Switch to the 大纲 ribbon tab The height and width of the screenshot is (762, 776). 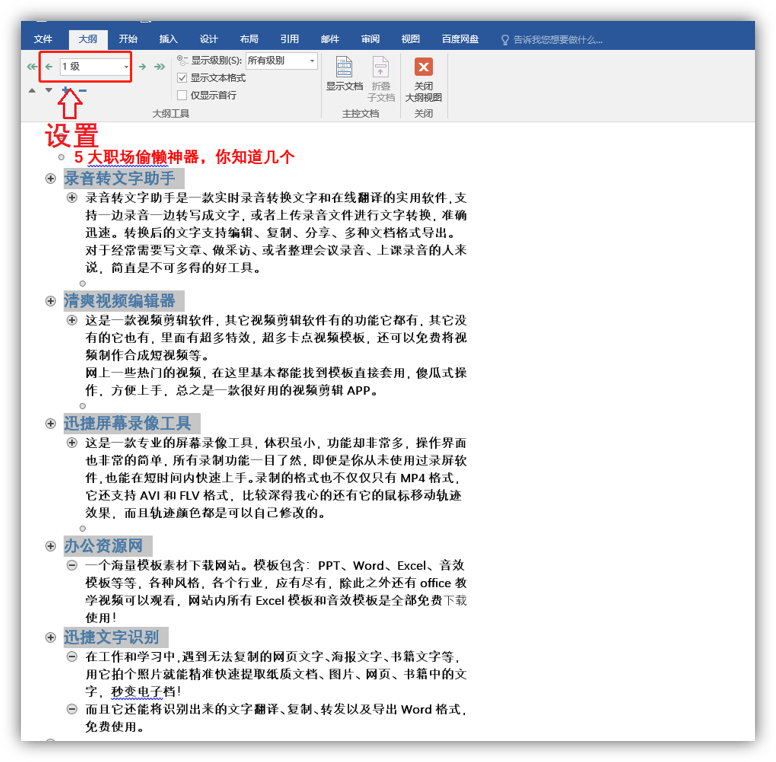[x=88, y=39]
